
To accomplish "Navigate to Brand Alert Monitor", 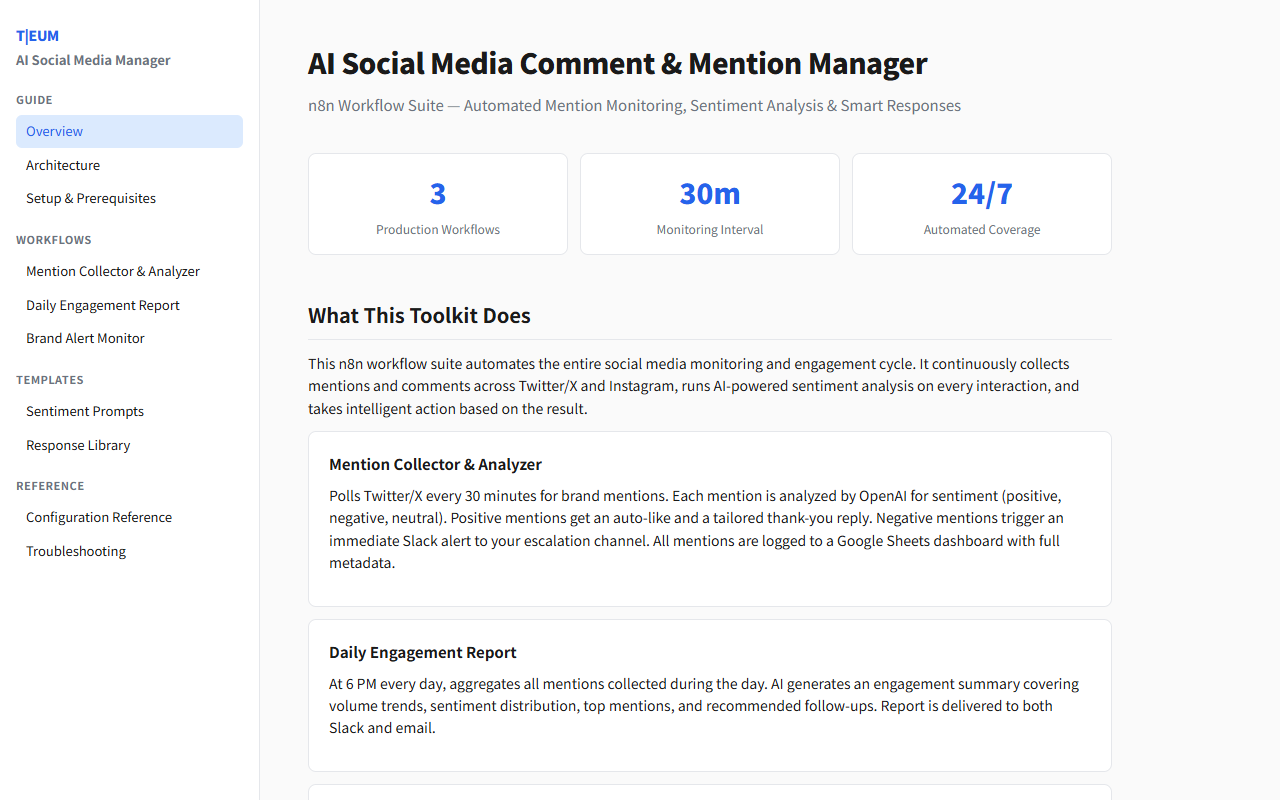I will coord(85,338).
